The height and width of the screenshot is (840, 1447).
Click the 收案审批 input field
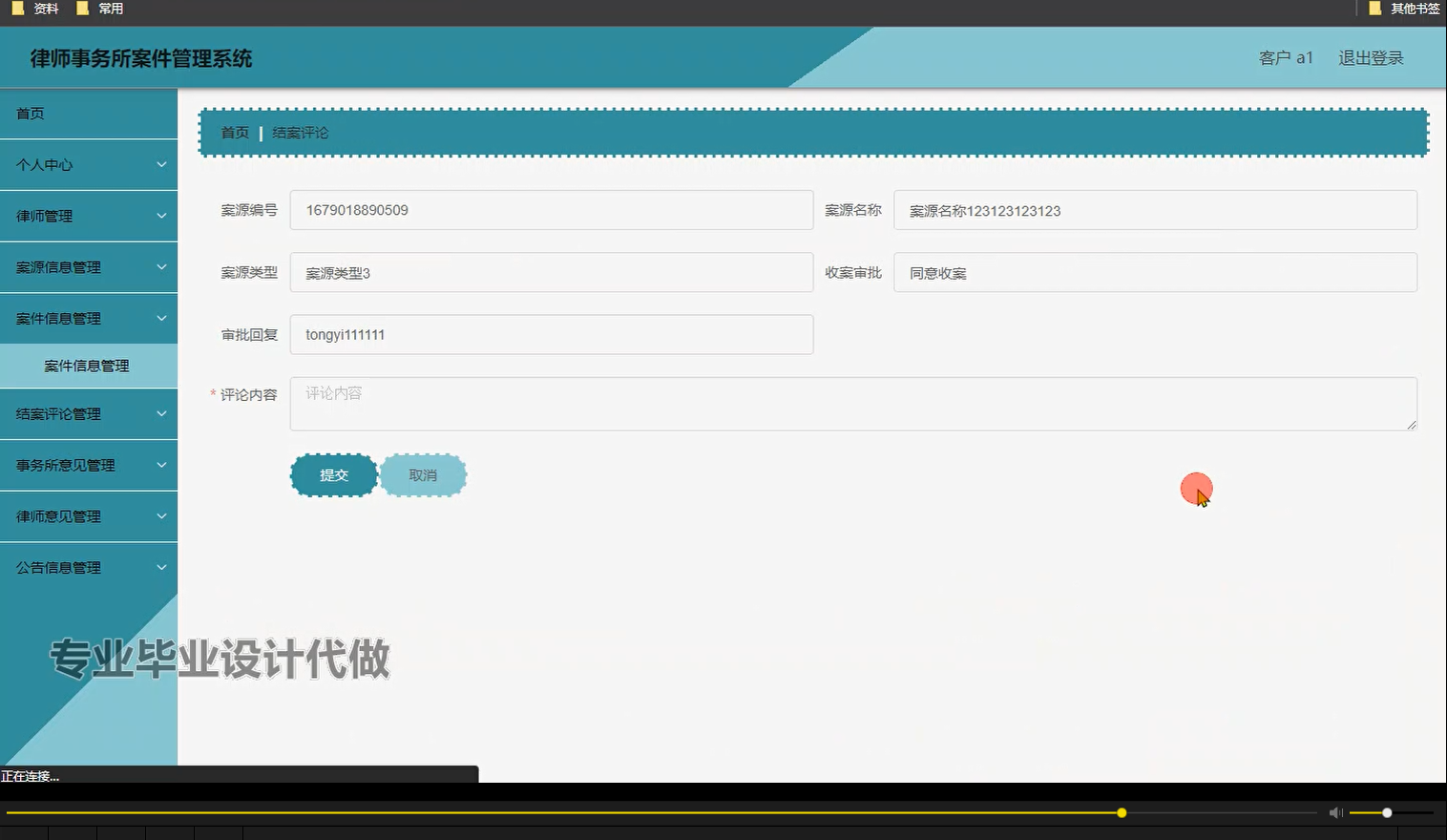(1155, 272)
